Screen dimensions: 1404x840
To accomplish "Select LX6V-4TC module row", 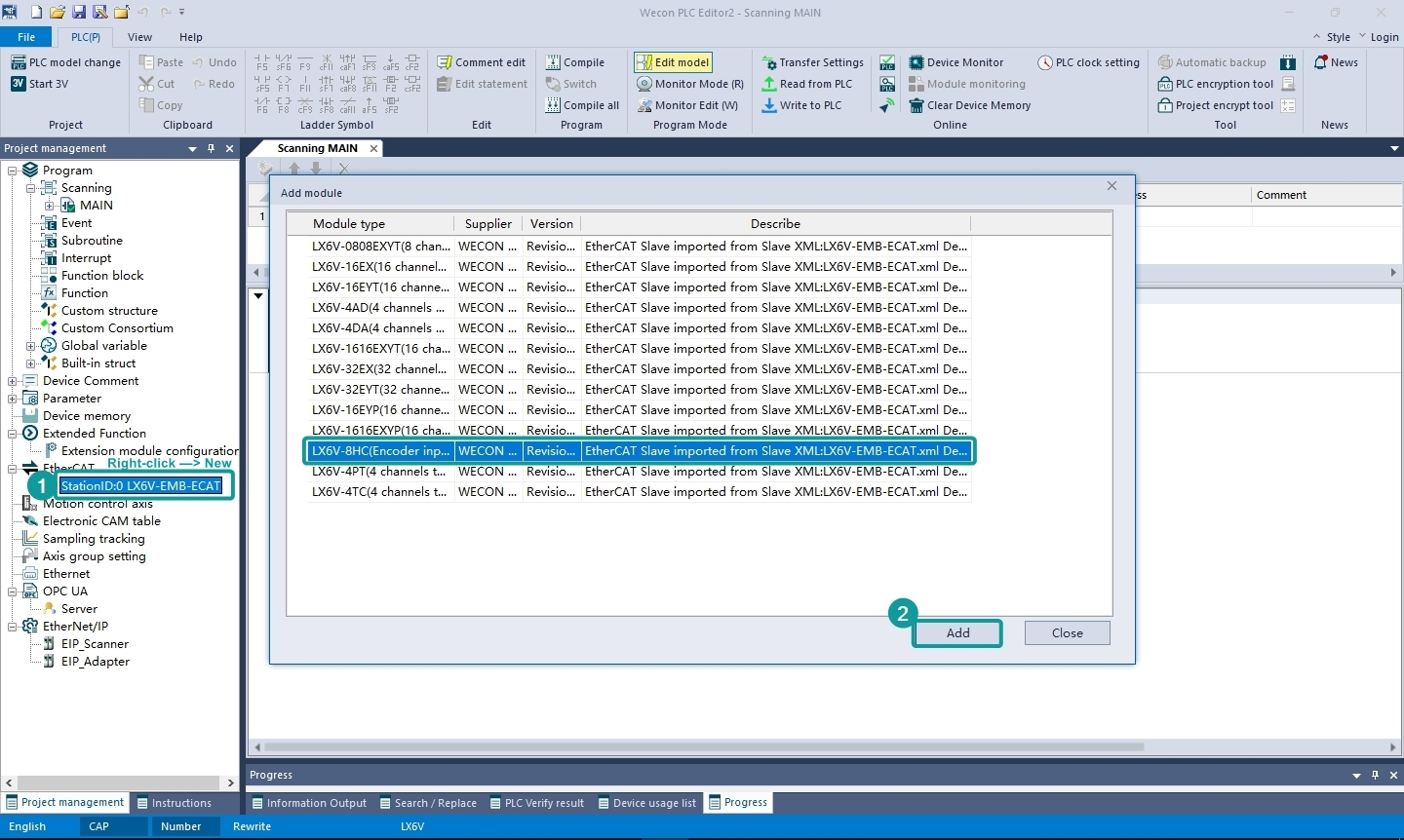I will click(639, 492).
